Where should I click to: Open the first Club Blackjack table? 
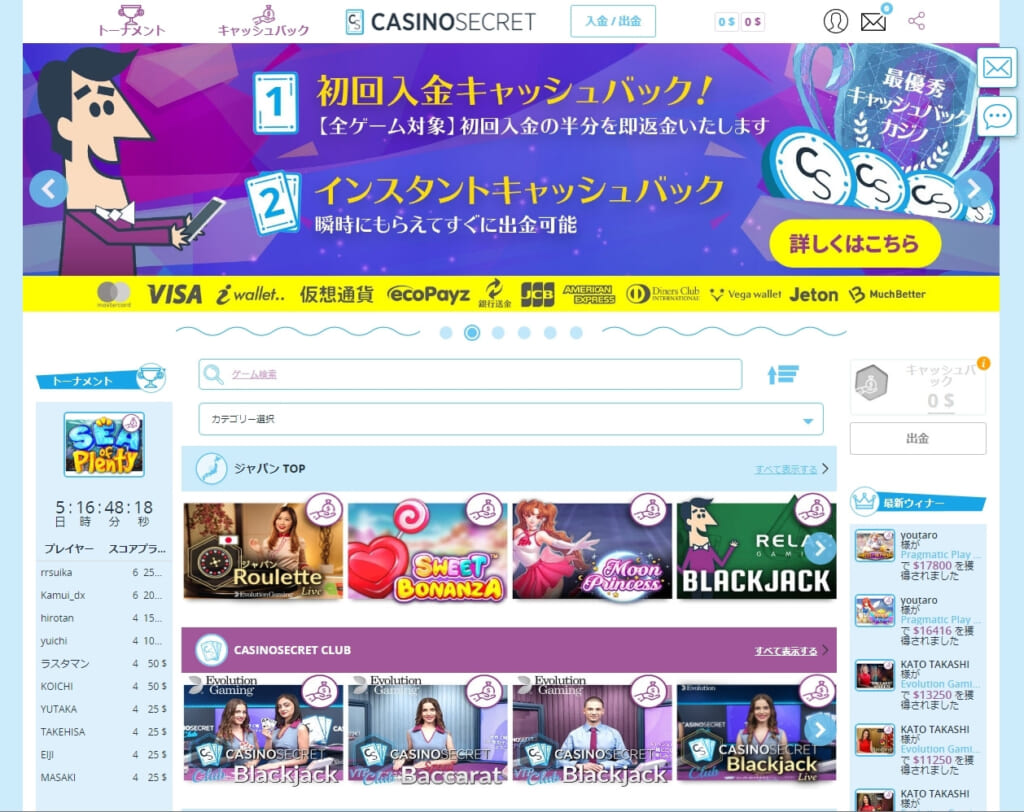[x=263, y=732]
